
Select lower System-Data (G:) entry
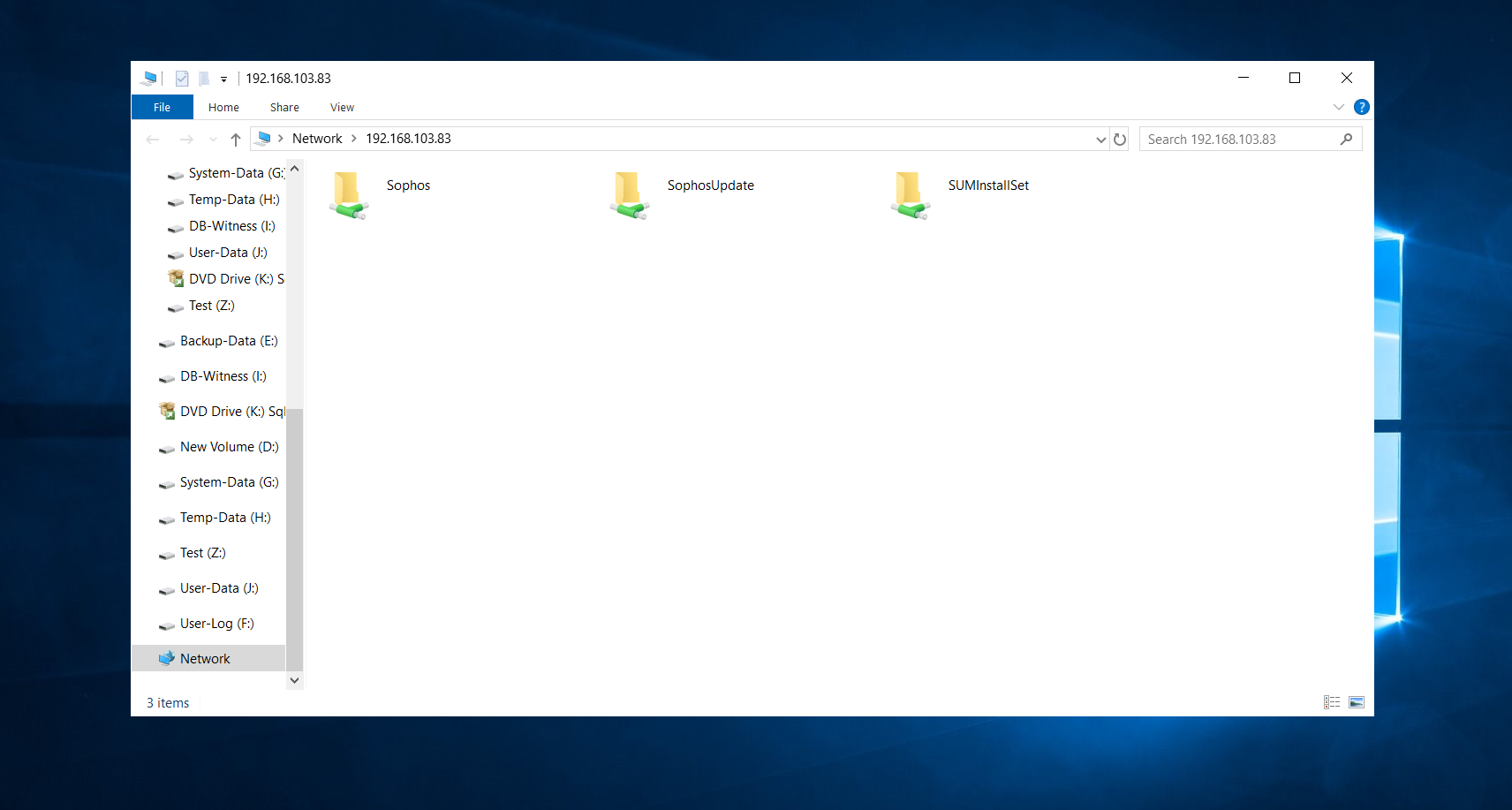point(219,482)
